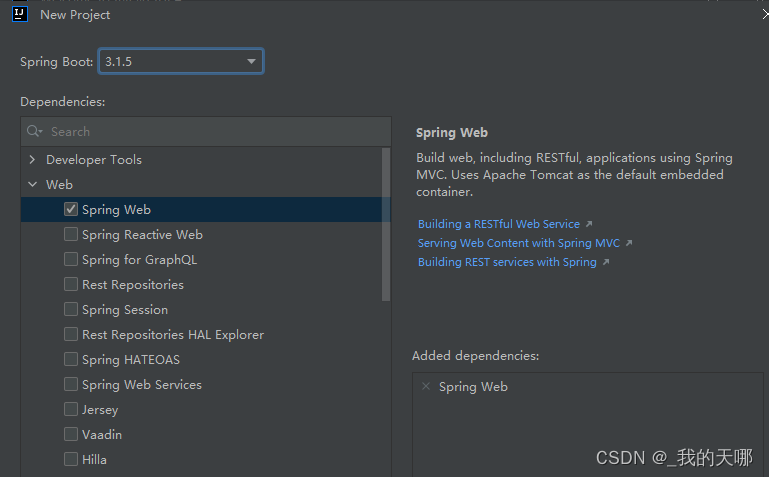Viewport: 769px width, 477px height.
Task: Check Rest Repositories HAL Explorer checkbox
Action: 71,334
